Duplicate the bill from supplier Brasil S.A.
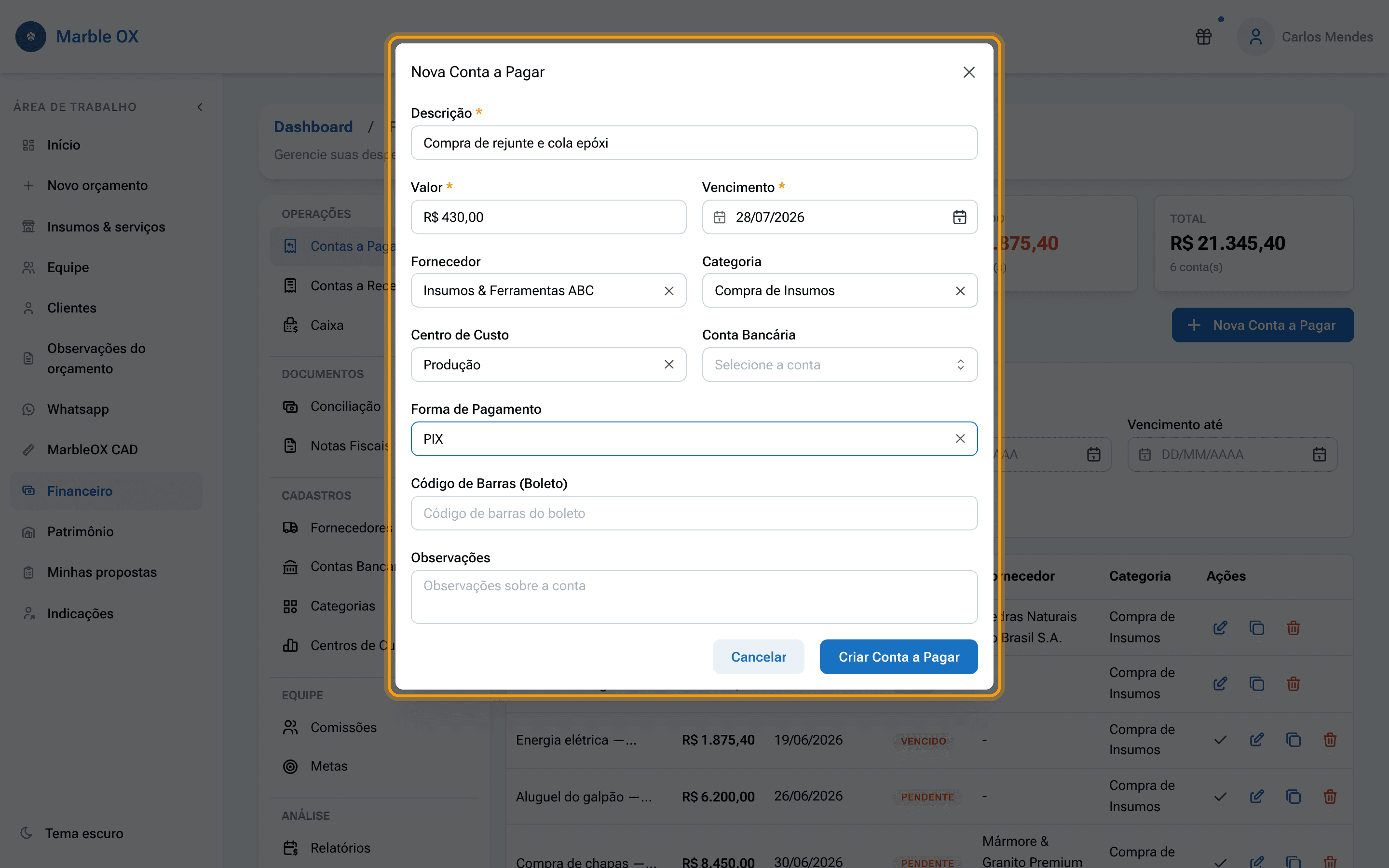Screen dimensions: 1389x868 point(1257,628)
